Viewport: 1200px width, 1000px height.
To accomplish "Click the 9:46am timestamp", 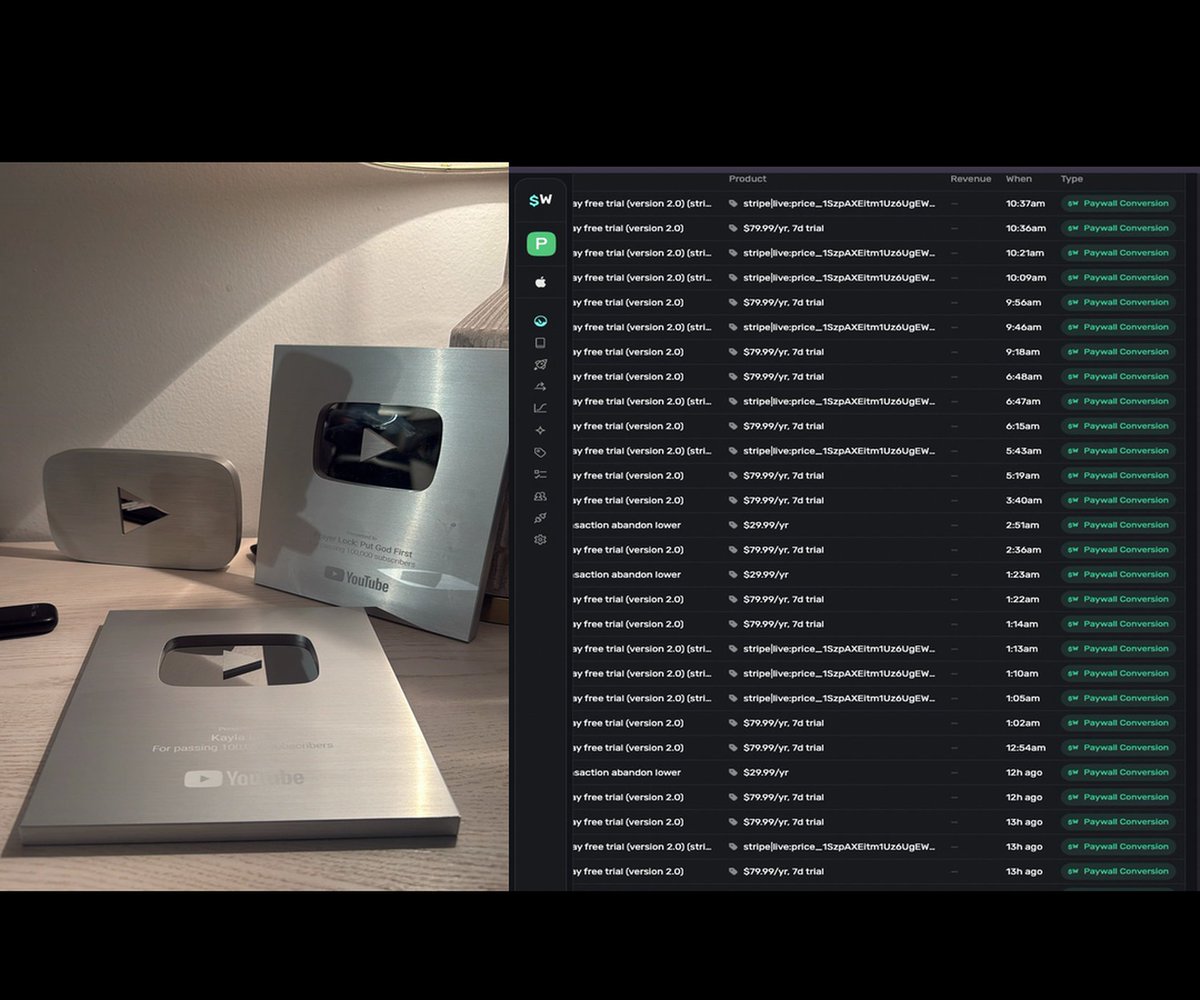I will click(1023, 327).
